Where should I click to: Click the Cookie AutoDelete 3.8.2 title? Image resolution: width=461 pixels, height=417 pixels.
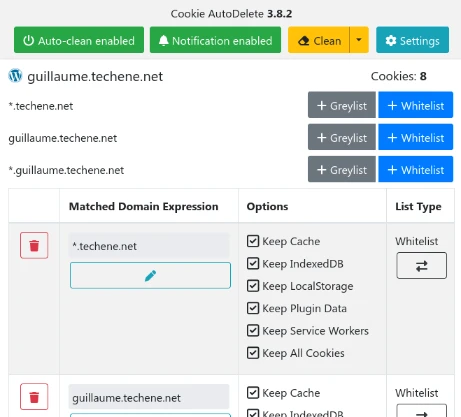coord(231,14)
